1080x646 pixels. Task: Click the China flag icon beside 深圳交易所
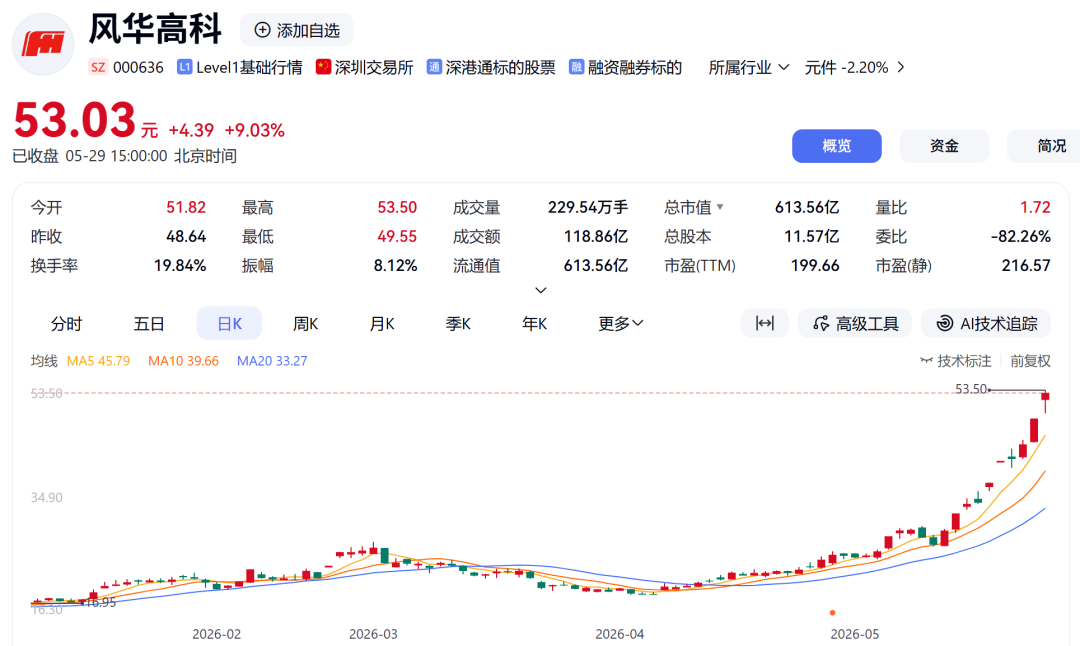[323, 67]
